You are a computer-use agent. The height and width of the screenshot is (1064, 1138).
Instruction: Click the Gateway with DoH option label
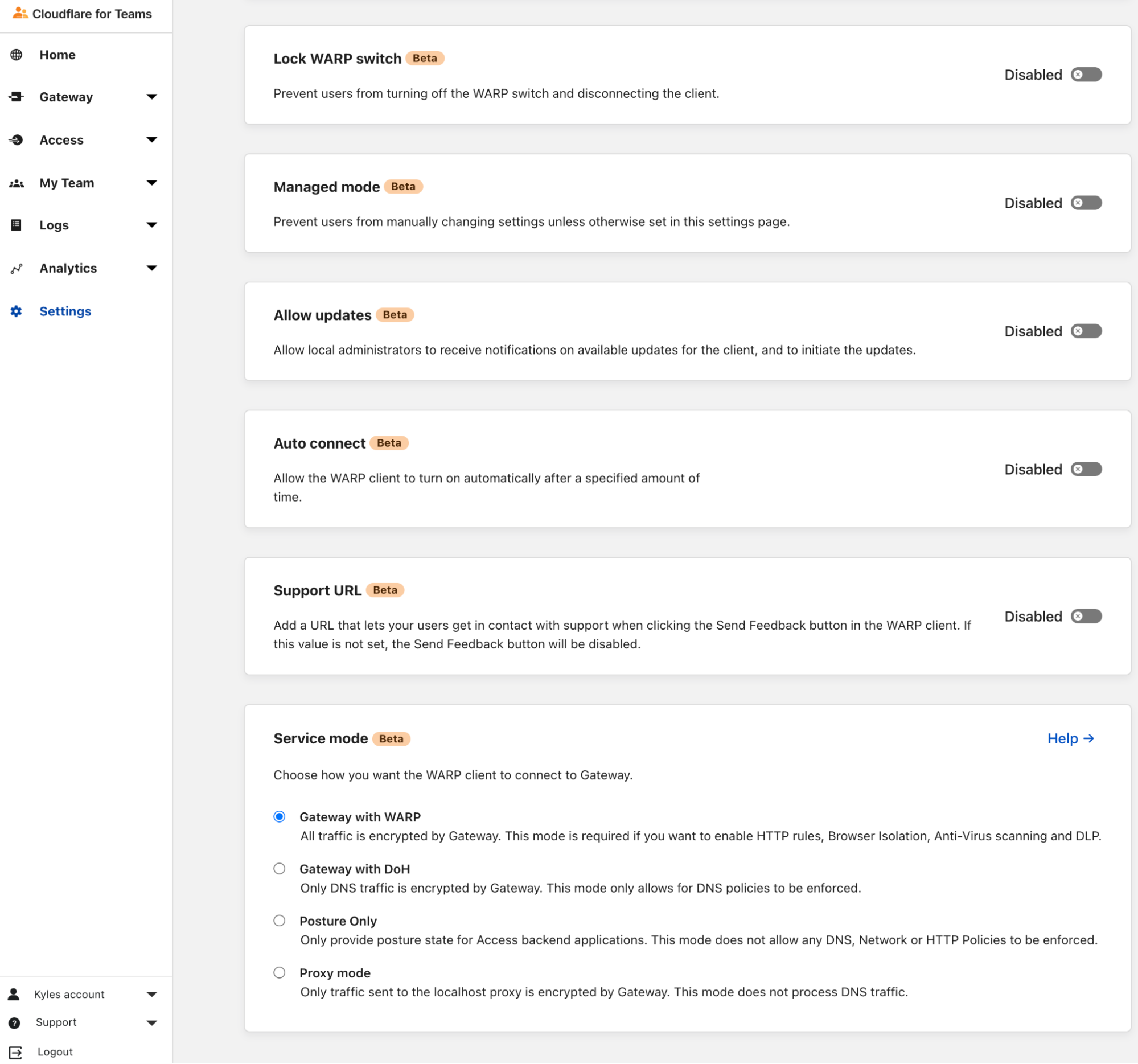[x=355, y=869]
